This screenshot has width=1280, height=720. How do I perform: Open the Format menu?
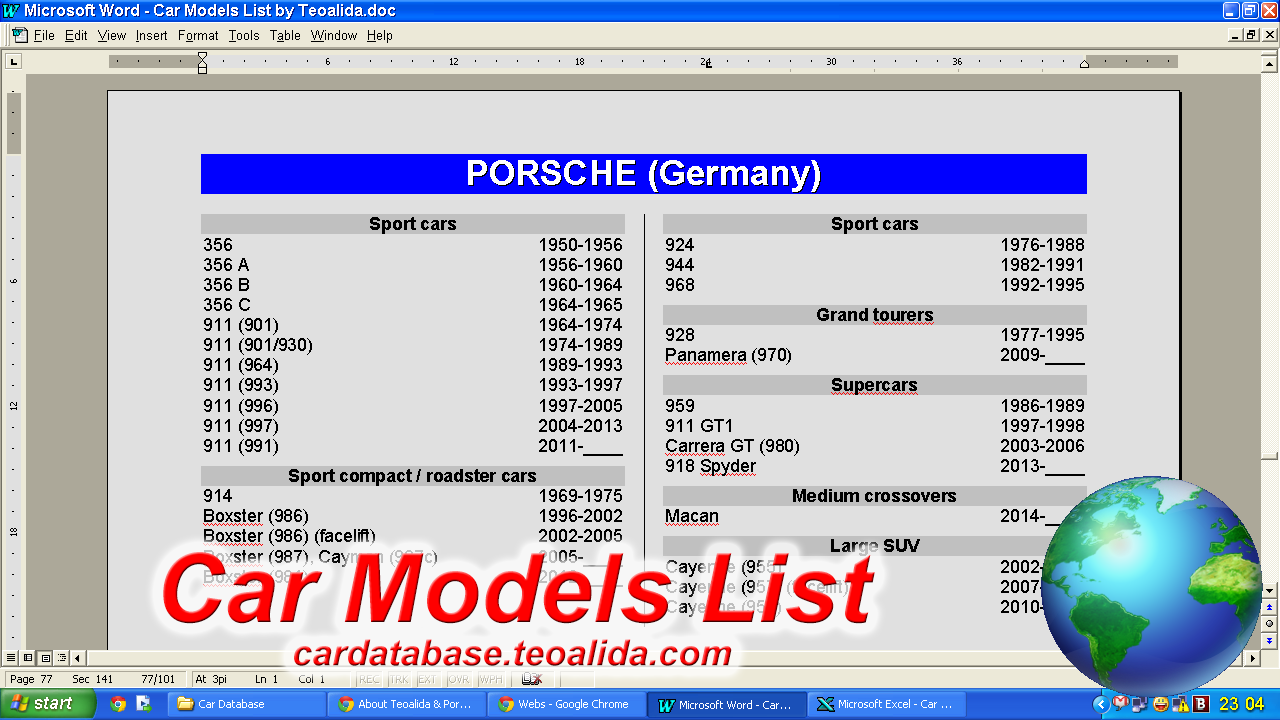pos(198,35)
